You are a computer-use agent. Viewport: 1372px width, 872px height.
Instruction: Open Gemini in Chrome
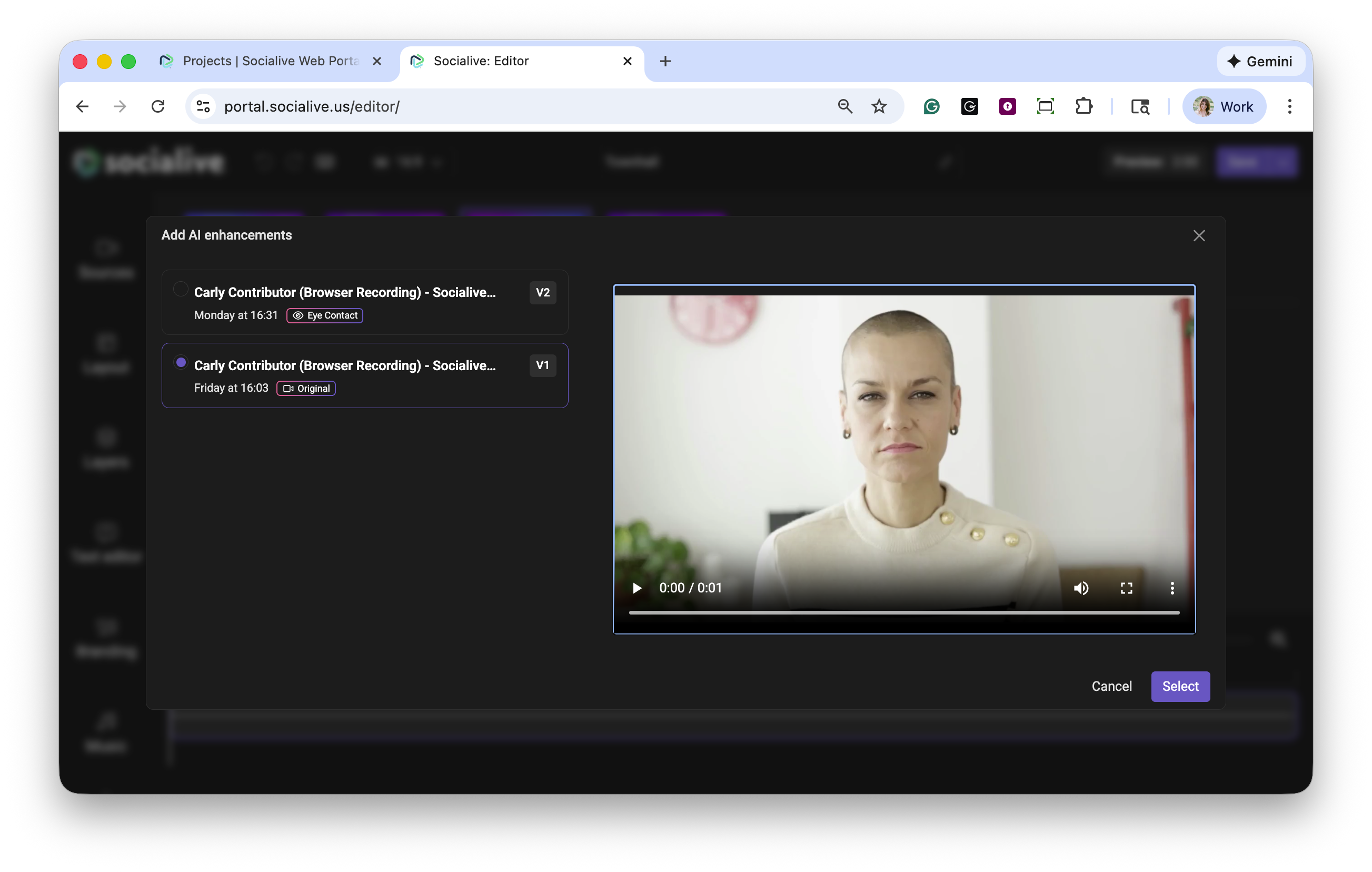tap(1260, 61)
